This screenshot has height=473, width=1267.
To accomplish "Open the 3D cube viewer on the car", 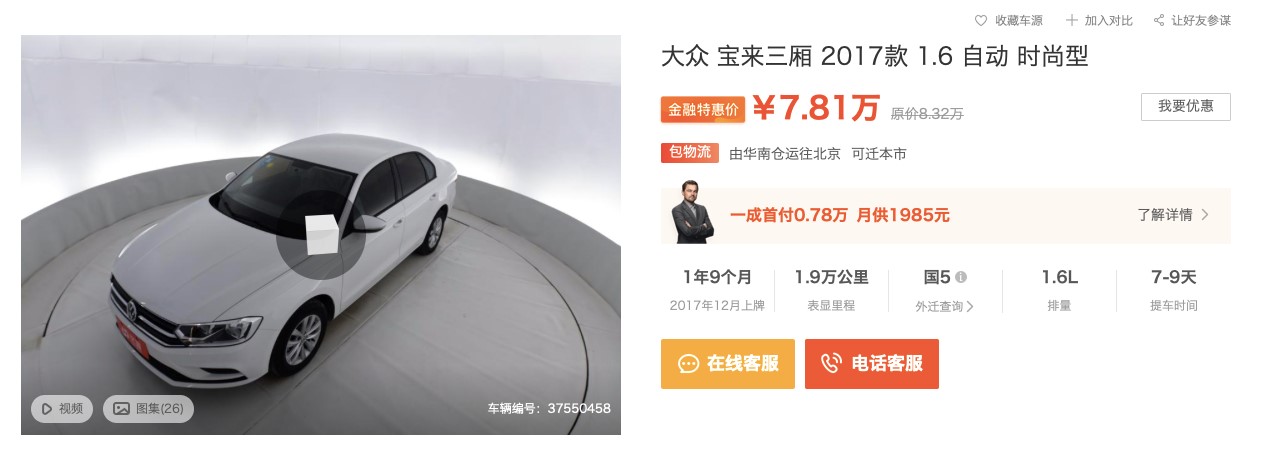I will pyautogui.click(x=321, y=235).
